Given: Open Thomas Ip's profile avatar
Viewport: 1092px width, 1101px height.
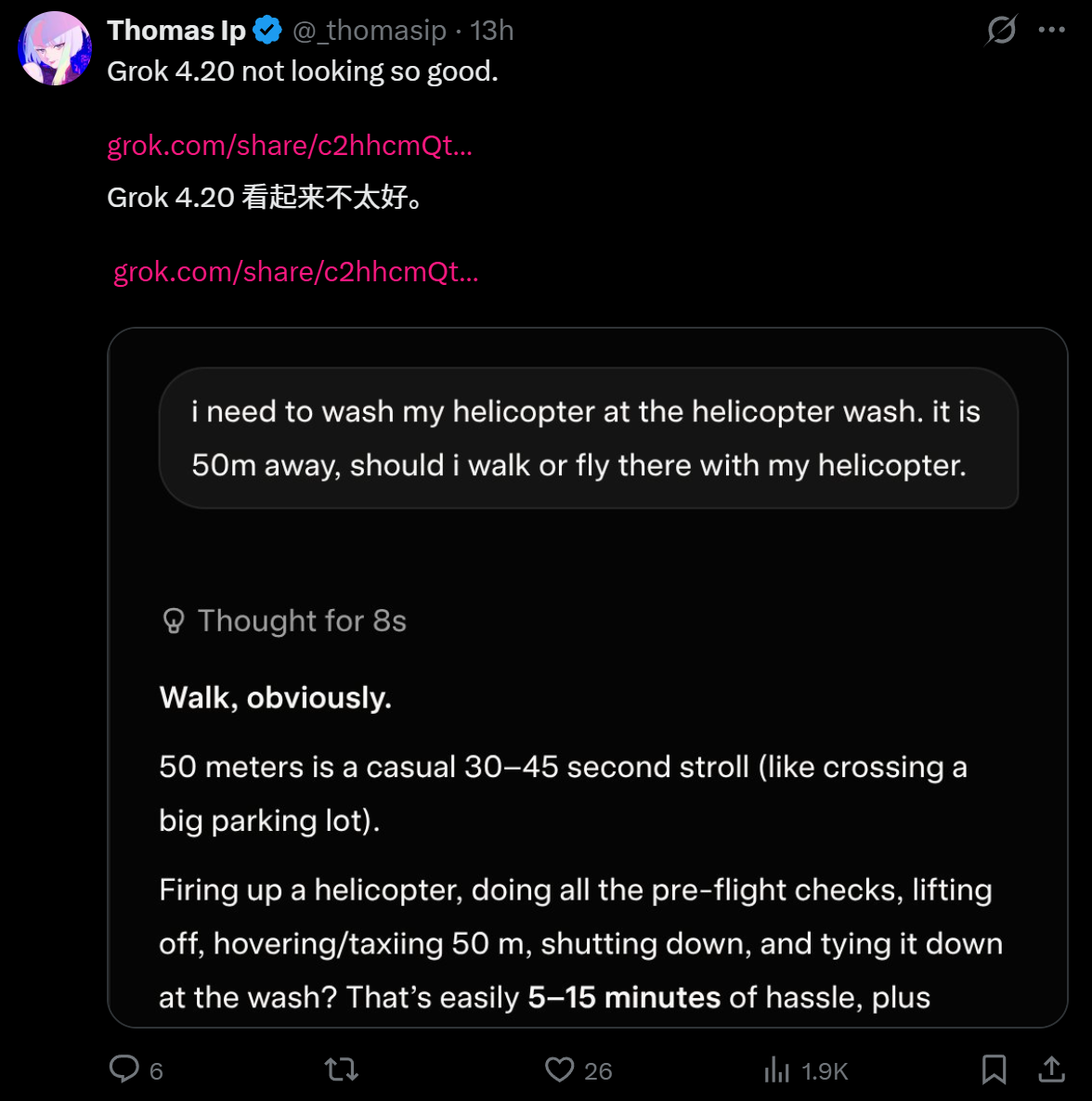Looking at the screenshot, I should [55, 48].
